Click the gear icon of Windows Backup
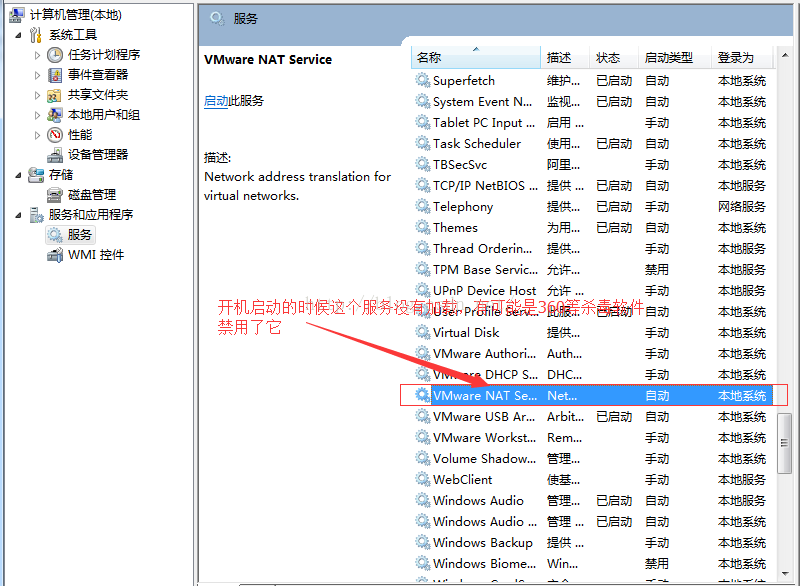The width and height of the screenshot is (800, 586). [x=422, y=542]
